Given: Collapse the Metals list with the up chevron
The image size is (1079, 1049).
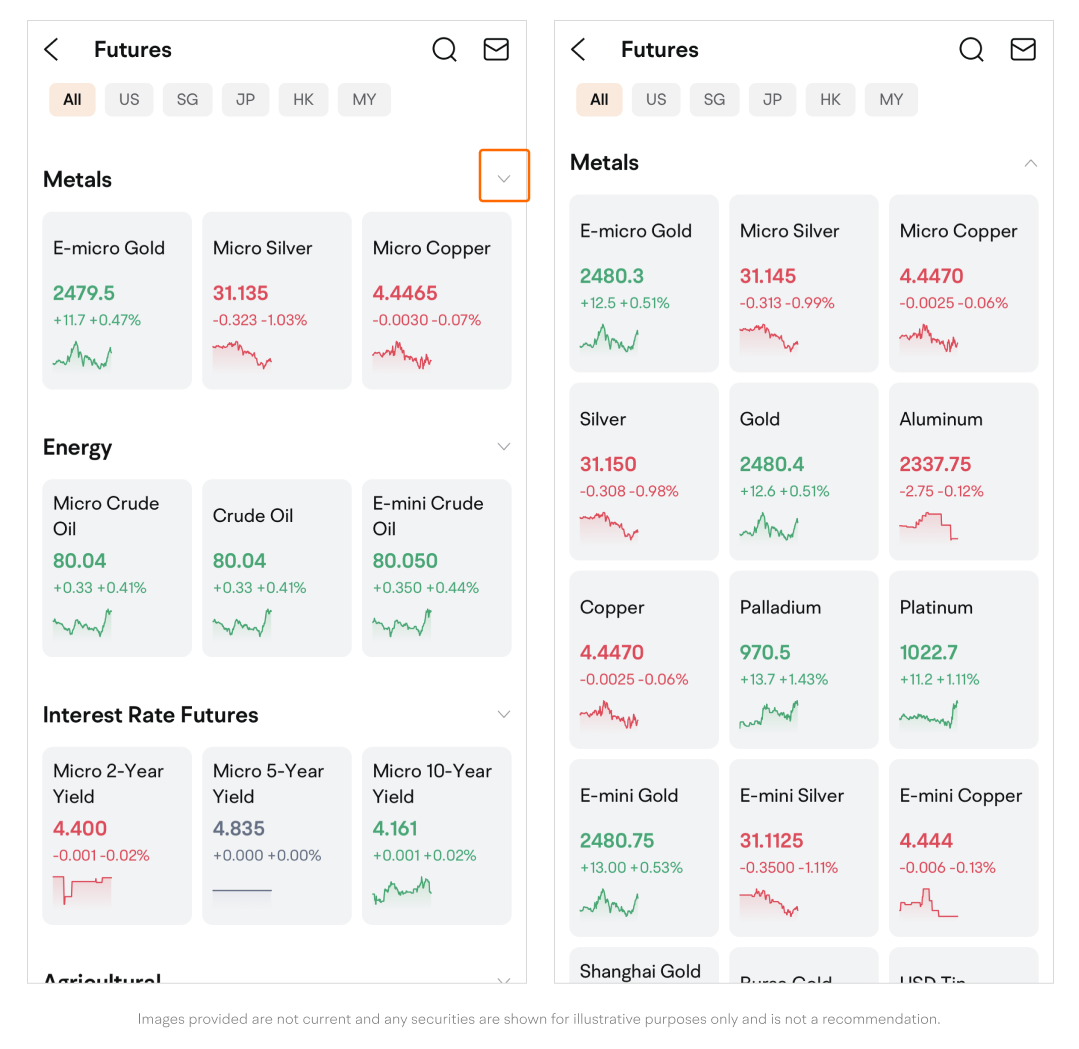Looking at the screenshot, I should 1031,163.
